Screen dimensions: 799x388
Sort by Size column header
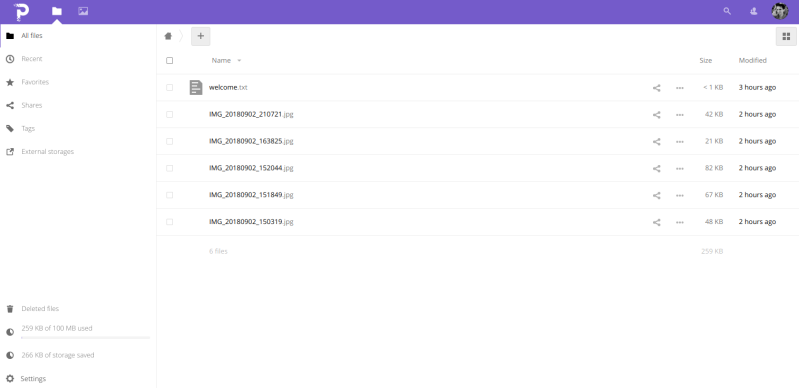click(705, 60)
